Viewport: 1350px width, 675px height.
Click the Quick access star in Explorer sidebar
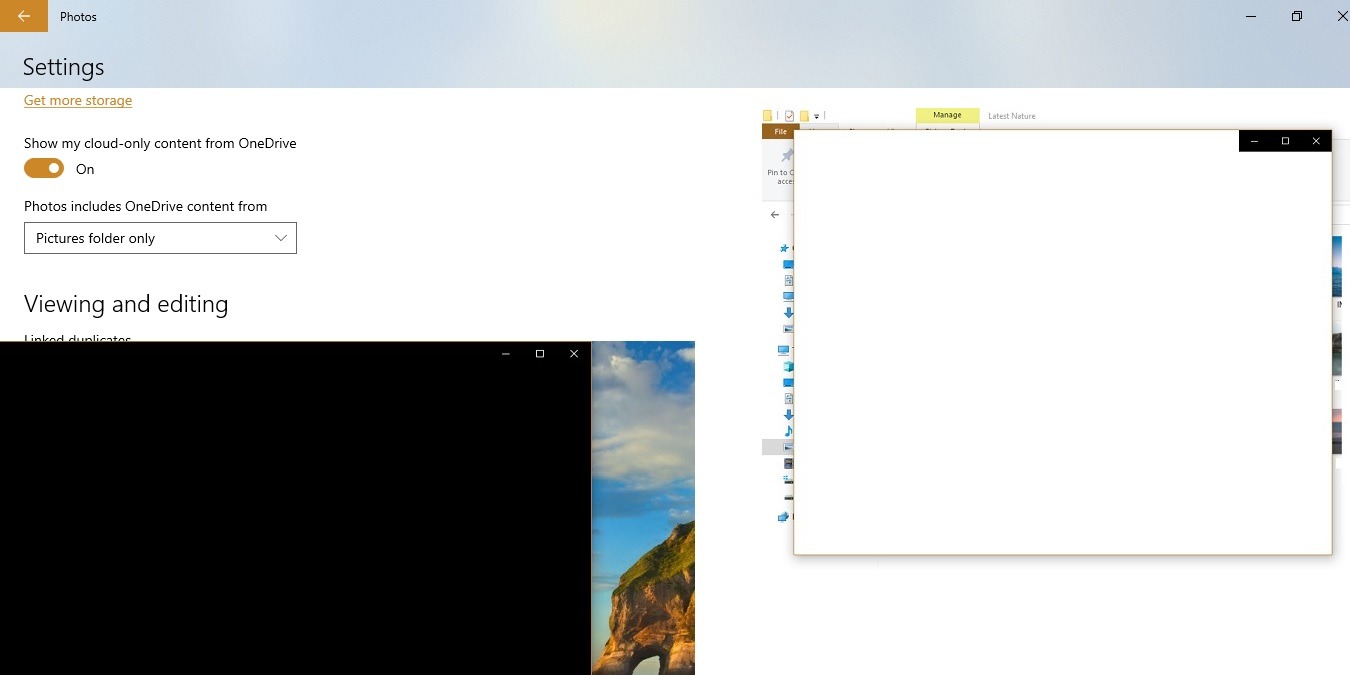click(x=786, y=248)
